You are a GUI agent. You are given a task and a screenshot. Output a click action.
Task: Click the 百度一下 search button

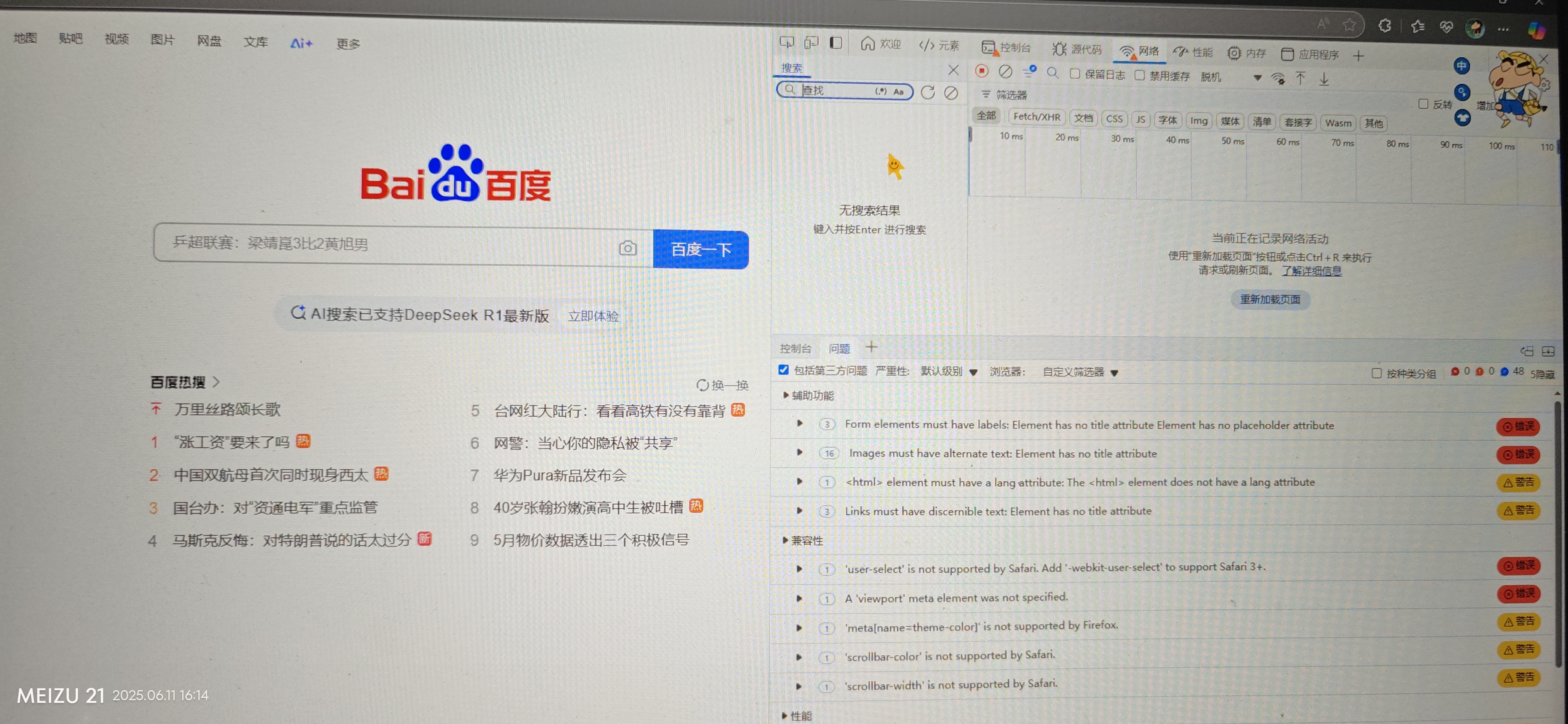click(x=701, y=249)
